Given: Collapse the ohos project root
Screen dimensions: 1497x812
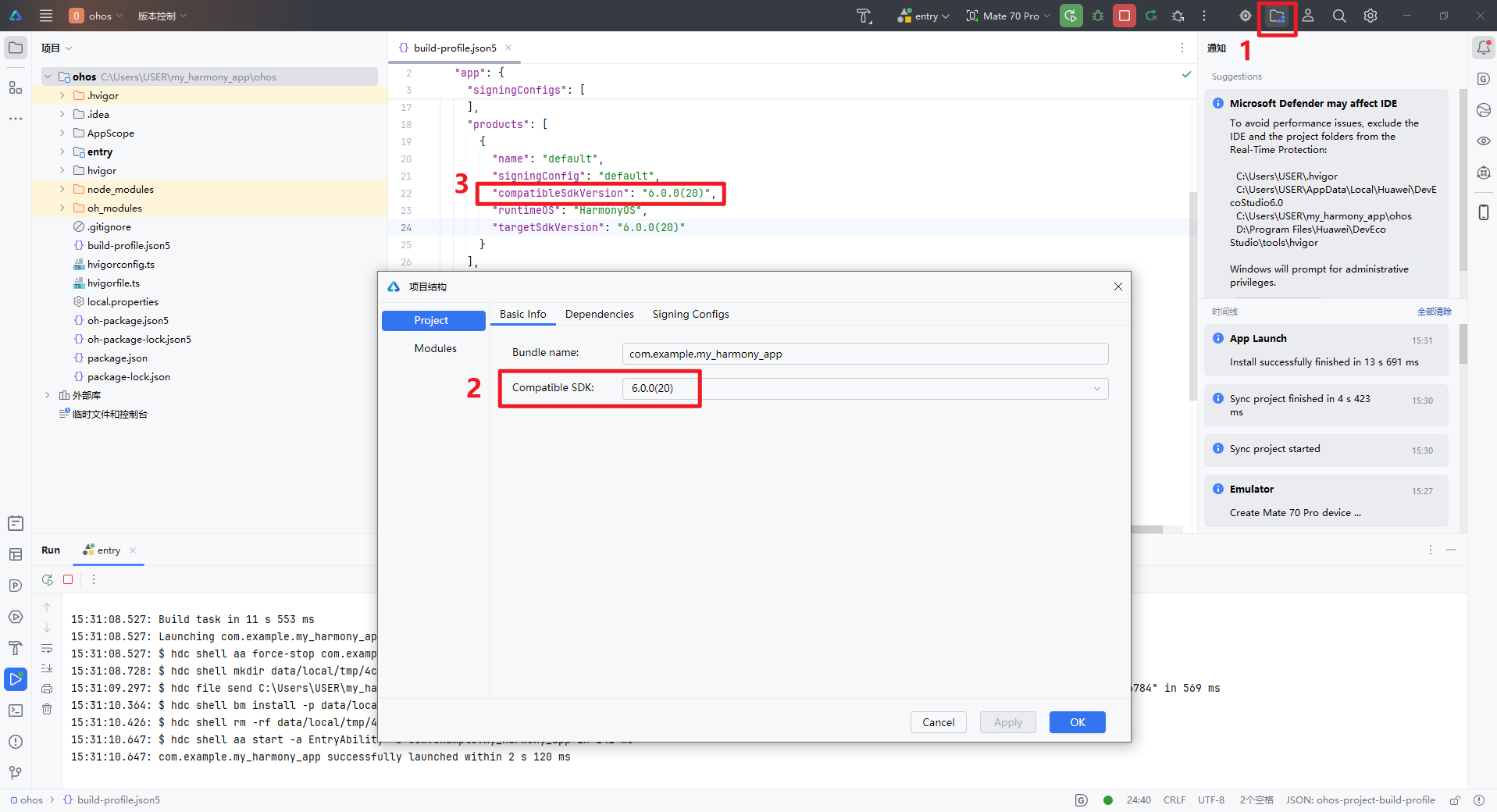Looking at the screenshot, I should pyautogui.click(x=48, y=77).
